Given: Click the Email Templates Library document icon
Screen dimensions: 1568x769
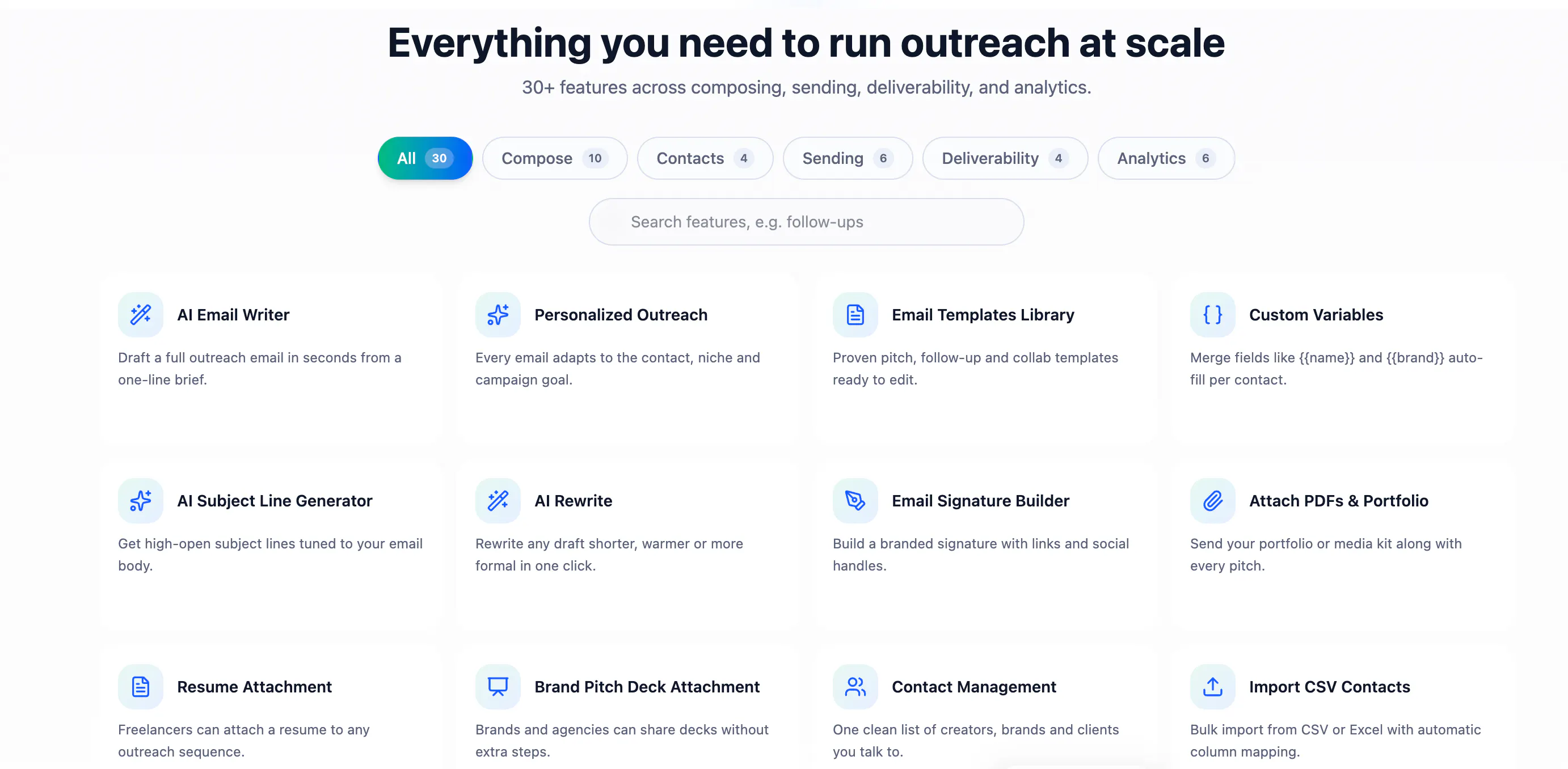Looking at the screenshot, I should tap(855, 315).
